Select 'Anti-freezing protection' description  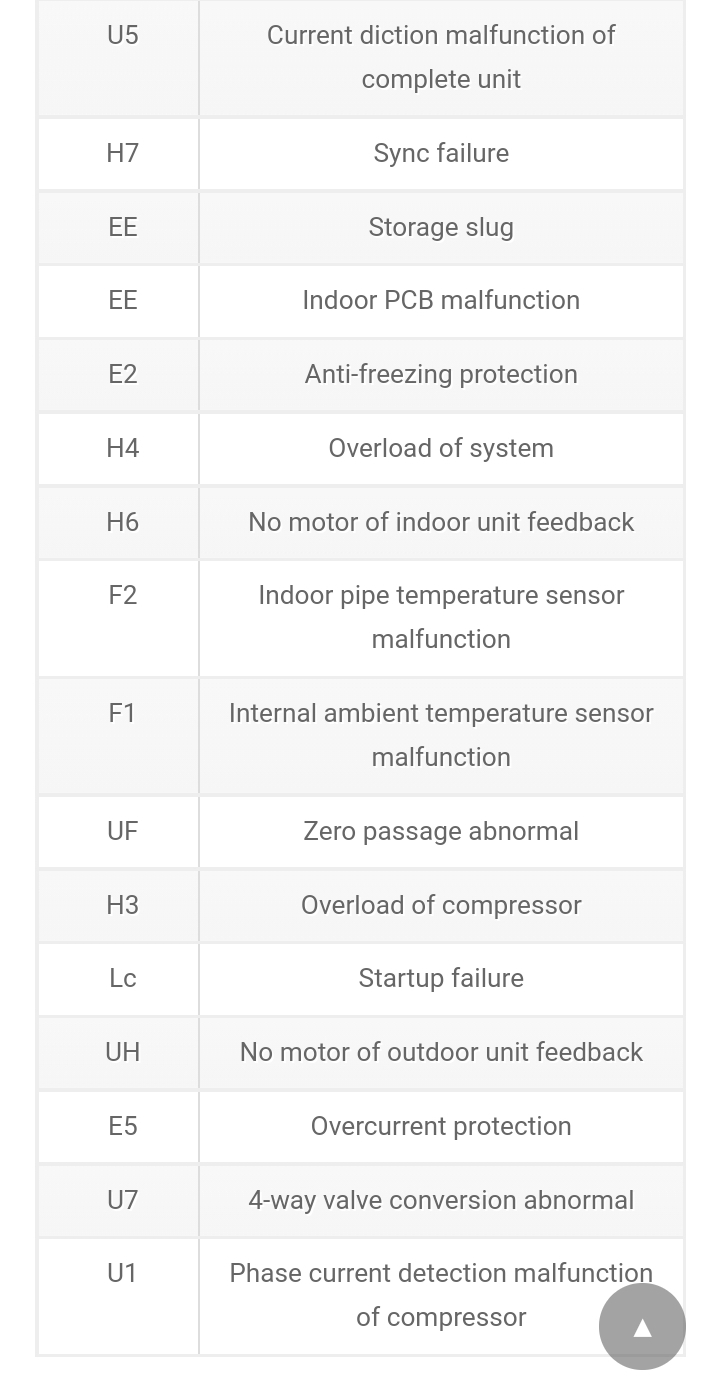point(441,374)
